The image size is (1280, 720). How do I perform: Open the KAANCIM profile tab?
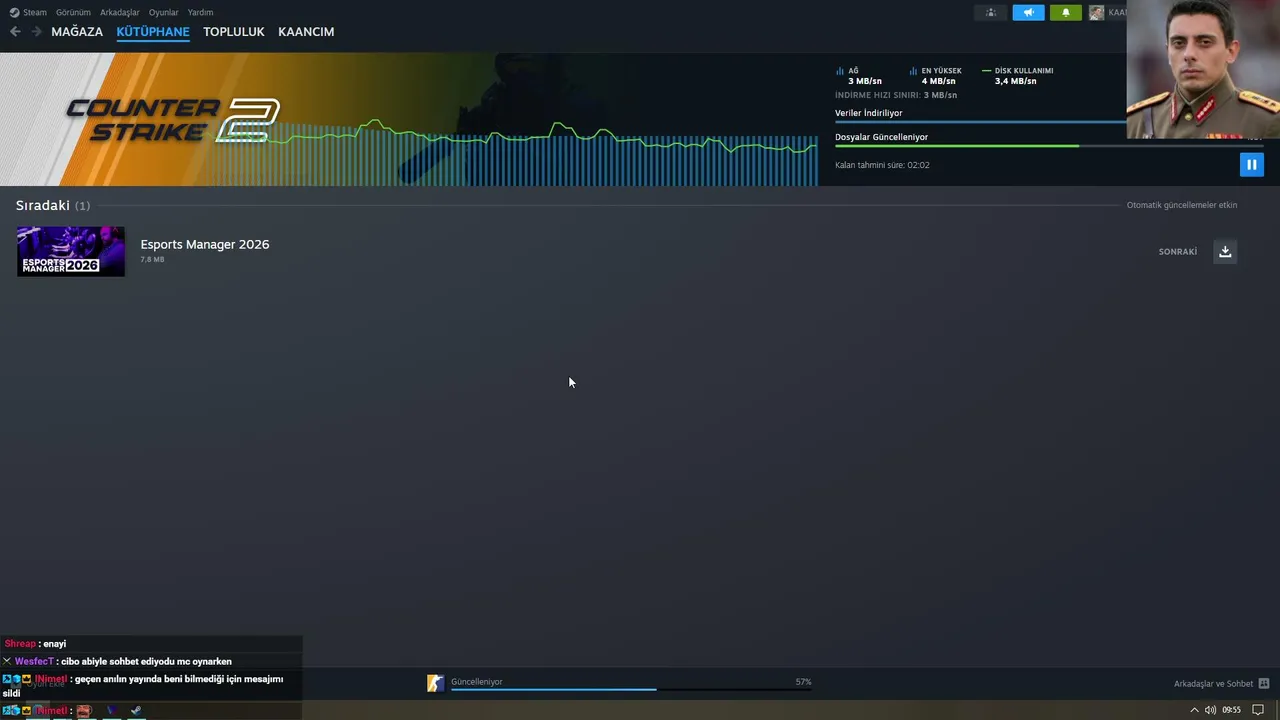[x=306, y=32]
